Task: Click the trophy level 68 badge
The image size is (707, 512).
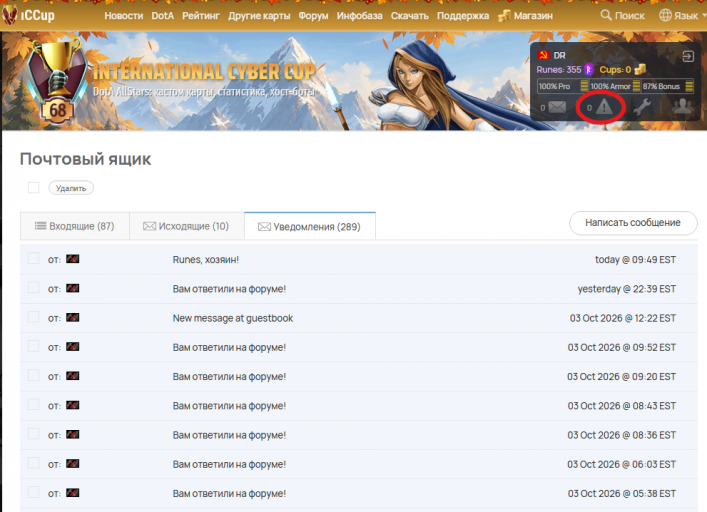Action: point(57,82)
